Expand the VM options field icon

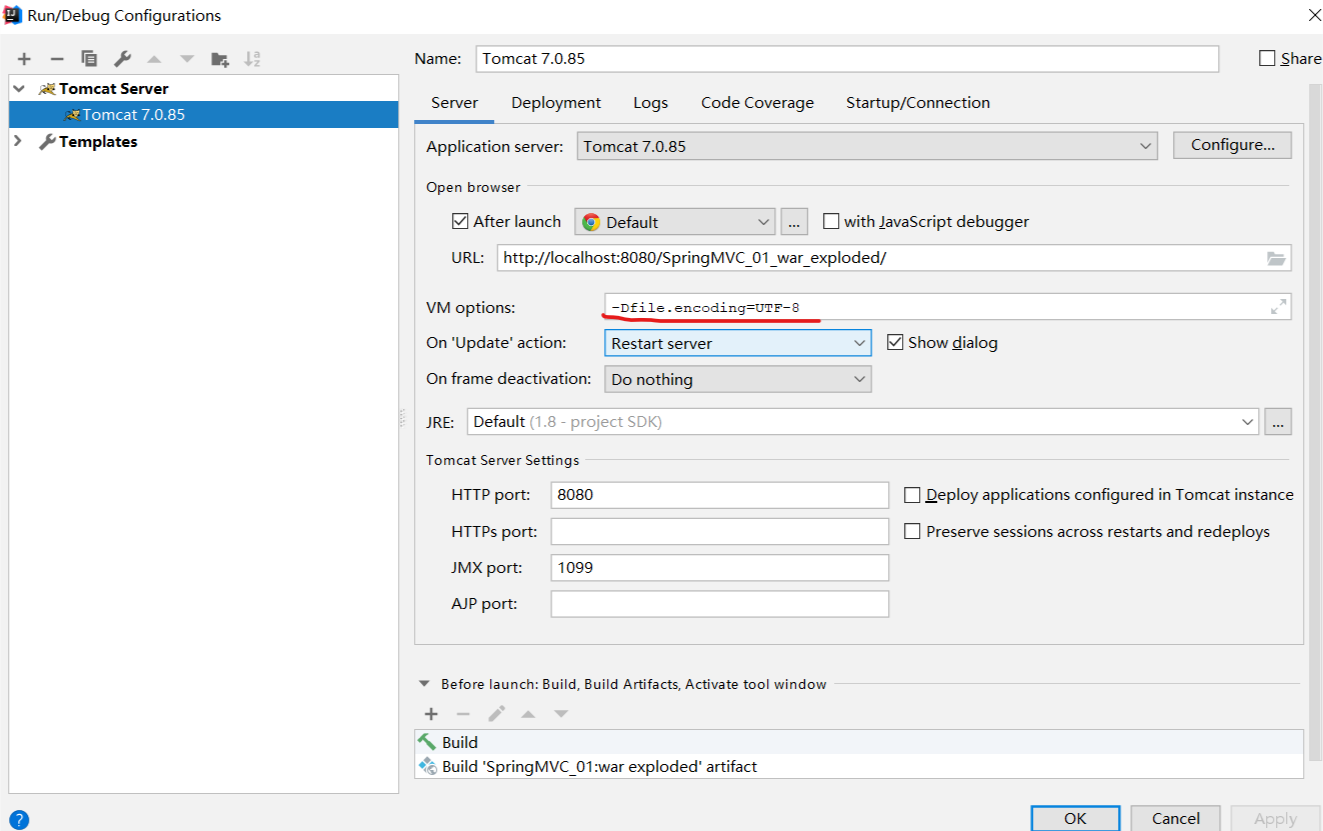coord(1278,307)
